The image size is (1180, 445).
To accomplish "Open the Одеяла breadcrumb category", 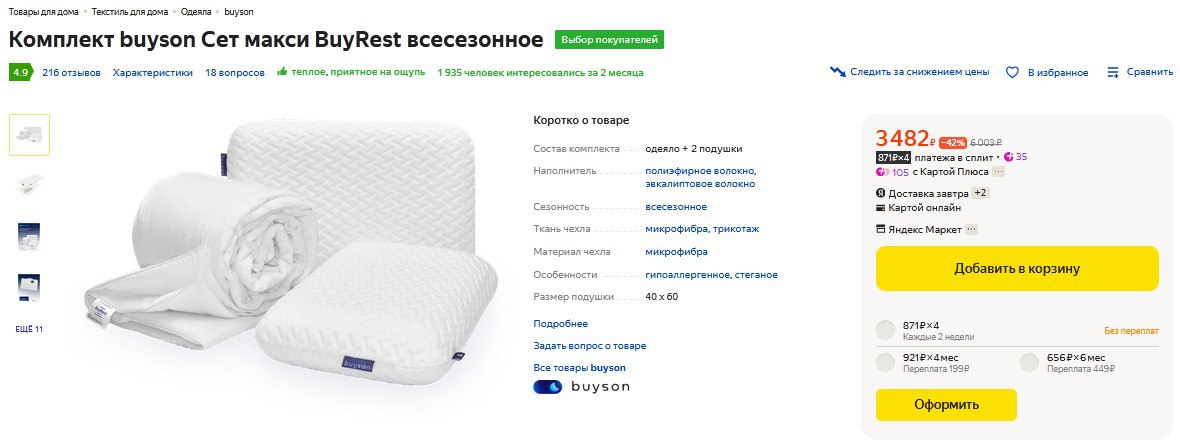I will pos(197,12).
